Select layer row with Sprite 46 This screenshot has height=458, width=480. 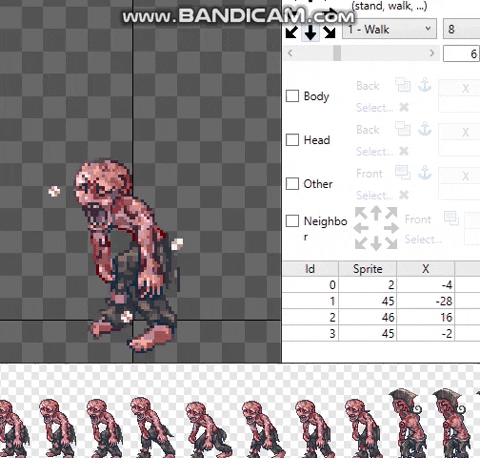(381, 317)
